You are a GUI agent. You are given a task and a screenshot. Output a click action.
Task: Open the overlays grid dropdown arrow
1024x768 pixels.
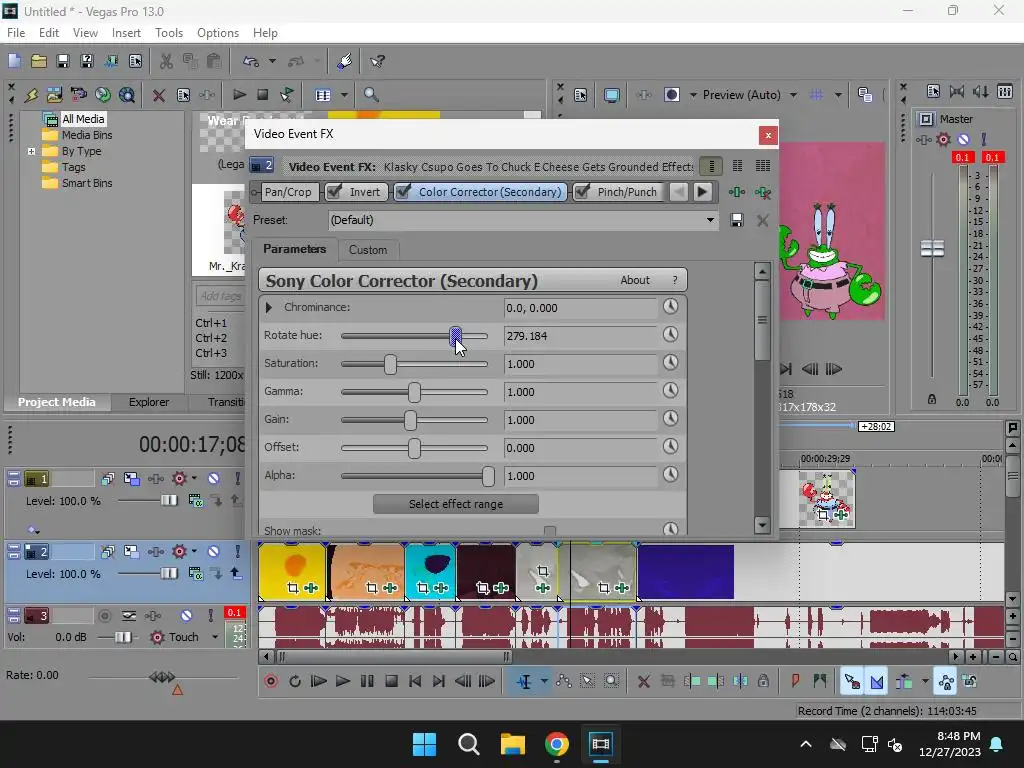tap(838, 95)
